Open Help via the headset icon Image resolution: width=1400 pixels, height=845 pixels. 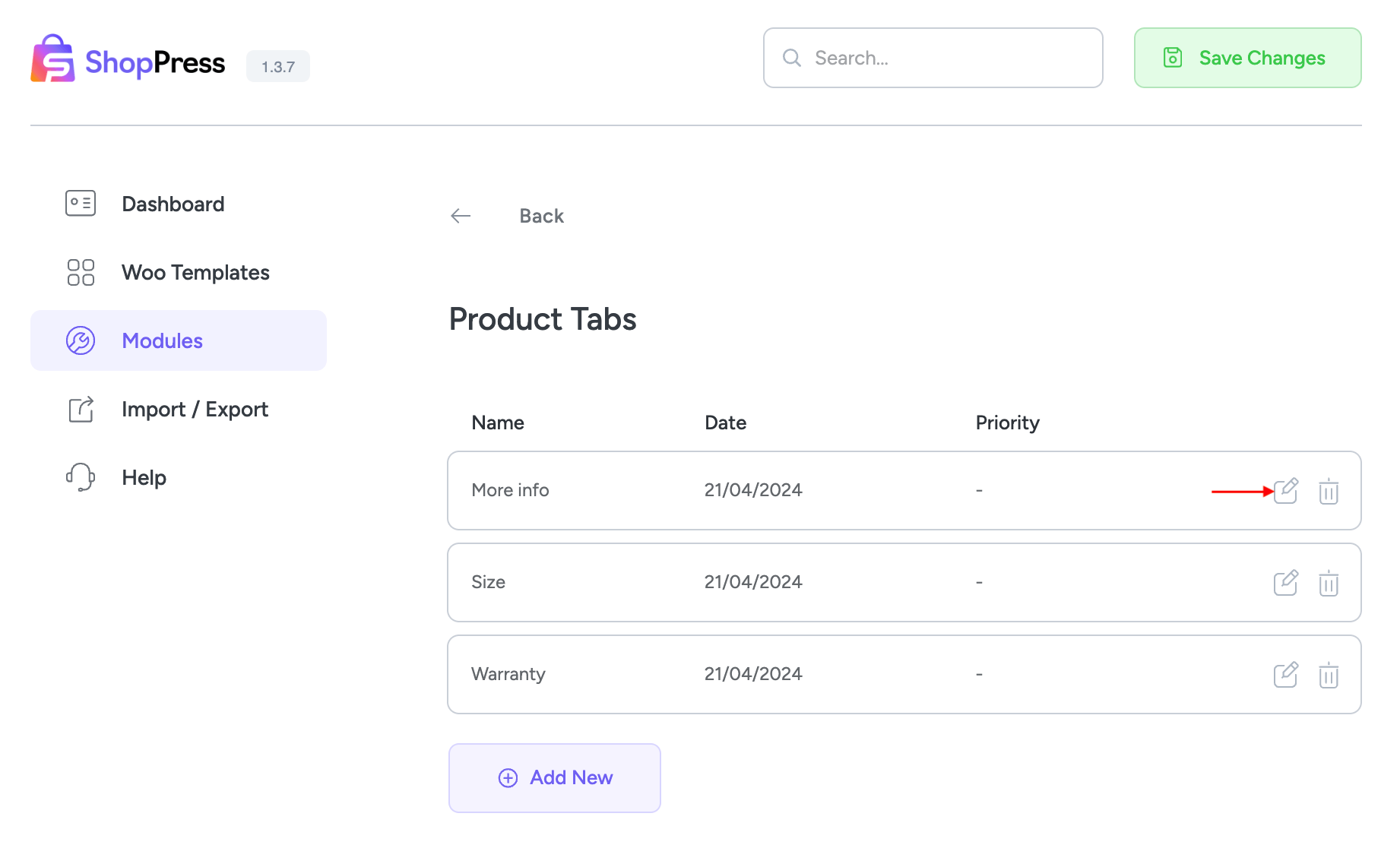tap(80, 477)
